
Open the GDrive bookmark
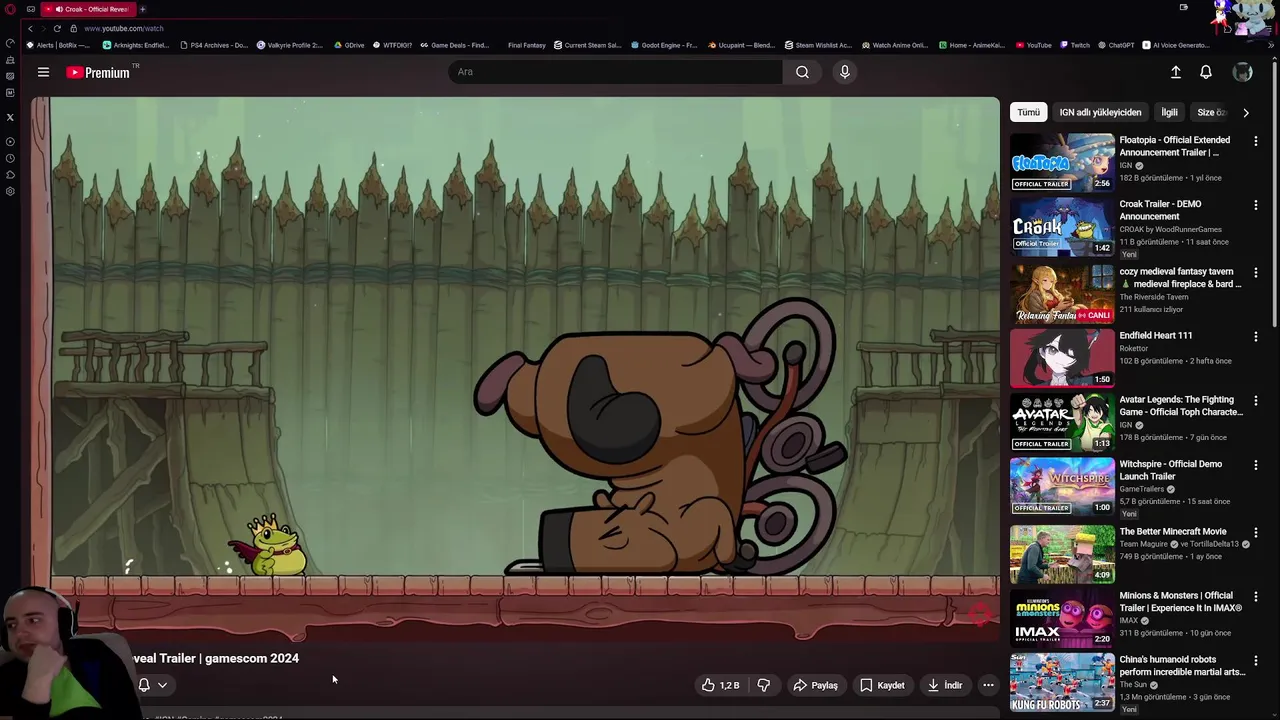[349, 45]
